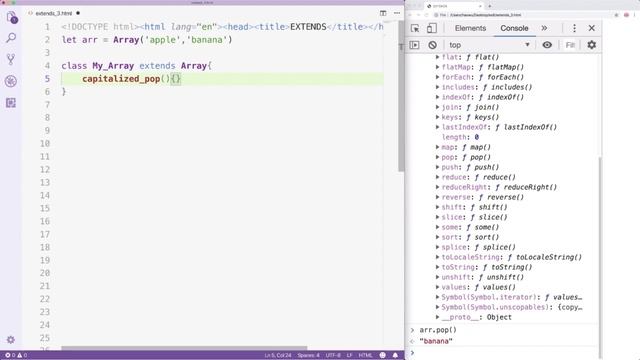Clear console with the ban icon
640x360 pixels.
(x=433, y=45)
